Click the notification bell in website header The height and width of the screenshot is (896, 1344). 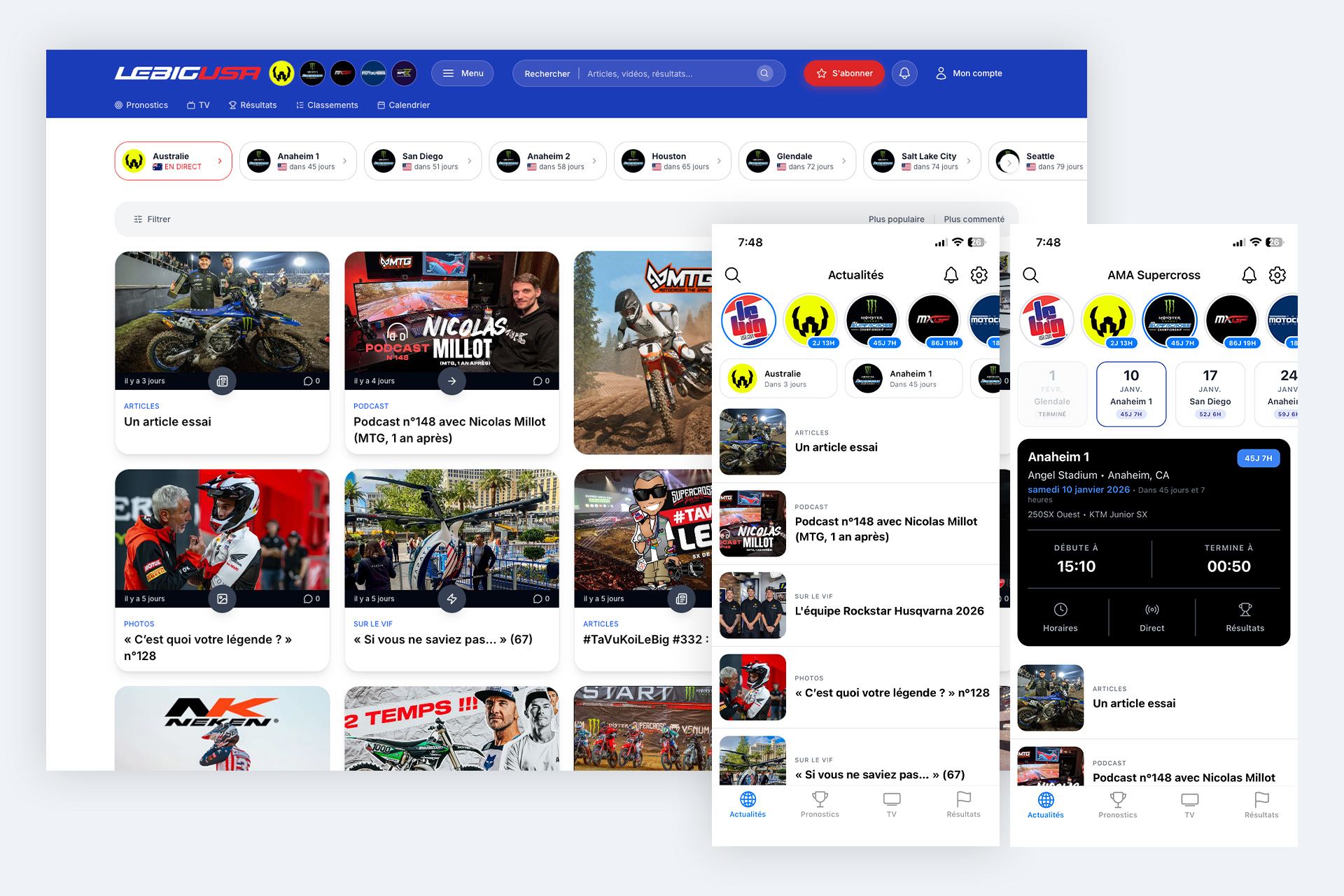click(x=904, y=73)
